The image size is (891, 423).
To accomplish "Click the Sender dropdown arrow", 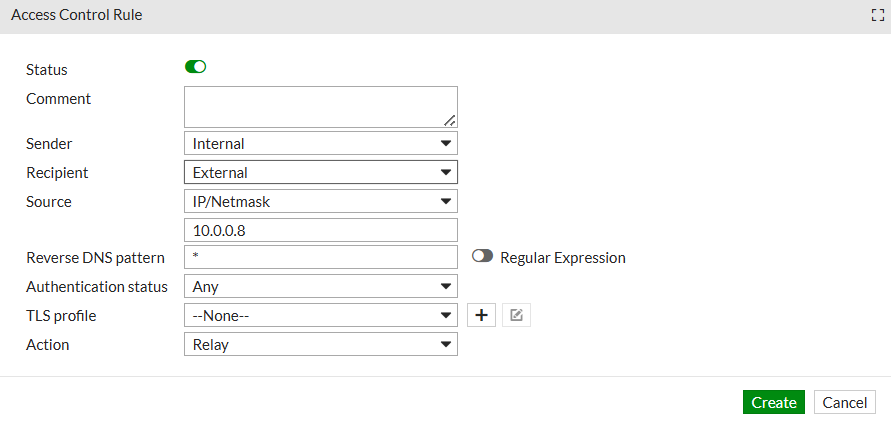I will tap(445, 144).
